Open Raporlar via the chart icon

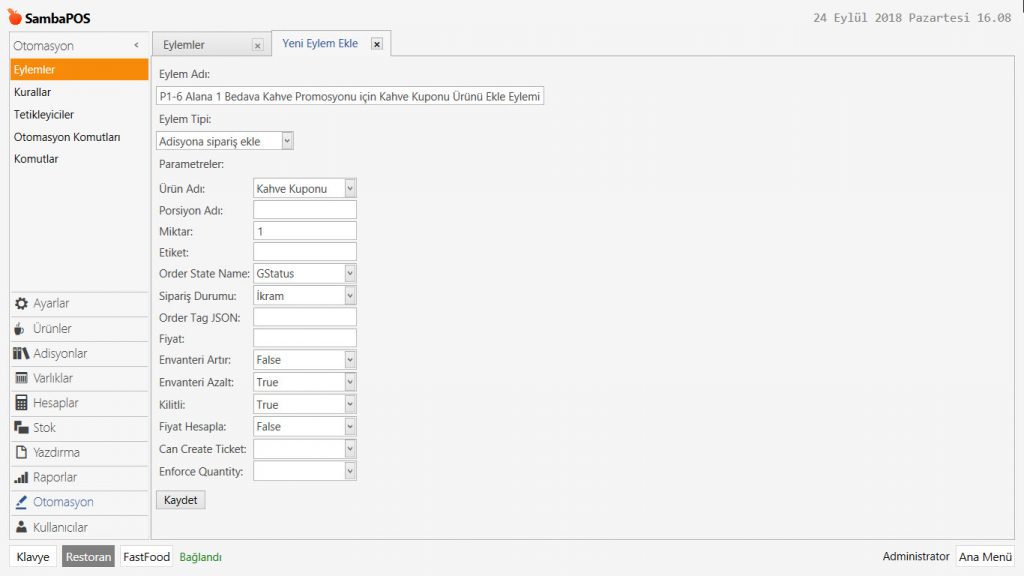pyautogui.click(x=21, y=478)
